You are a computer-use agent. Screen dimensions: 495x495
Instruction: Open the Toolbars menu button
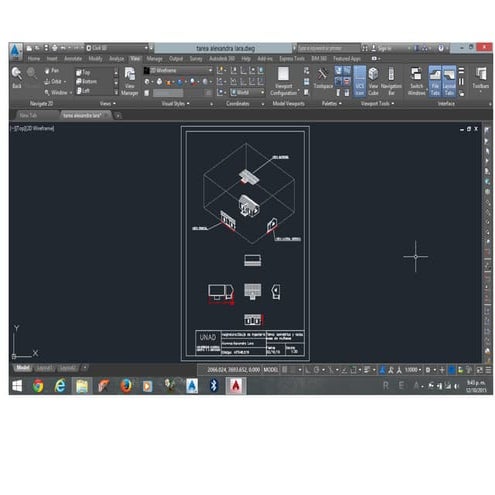(480, 78)
